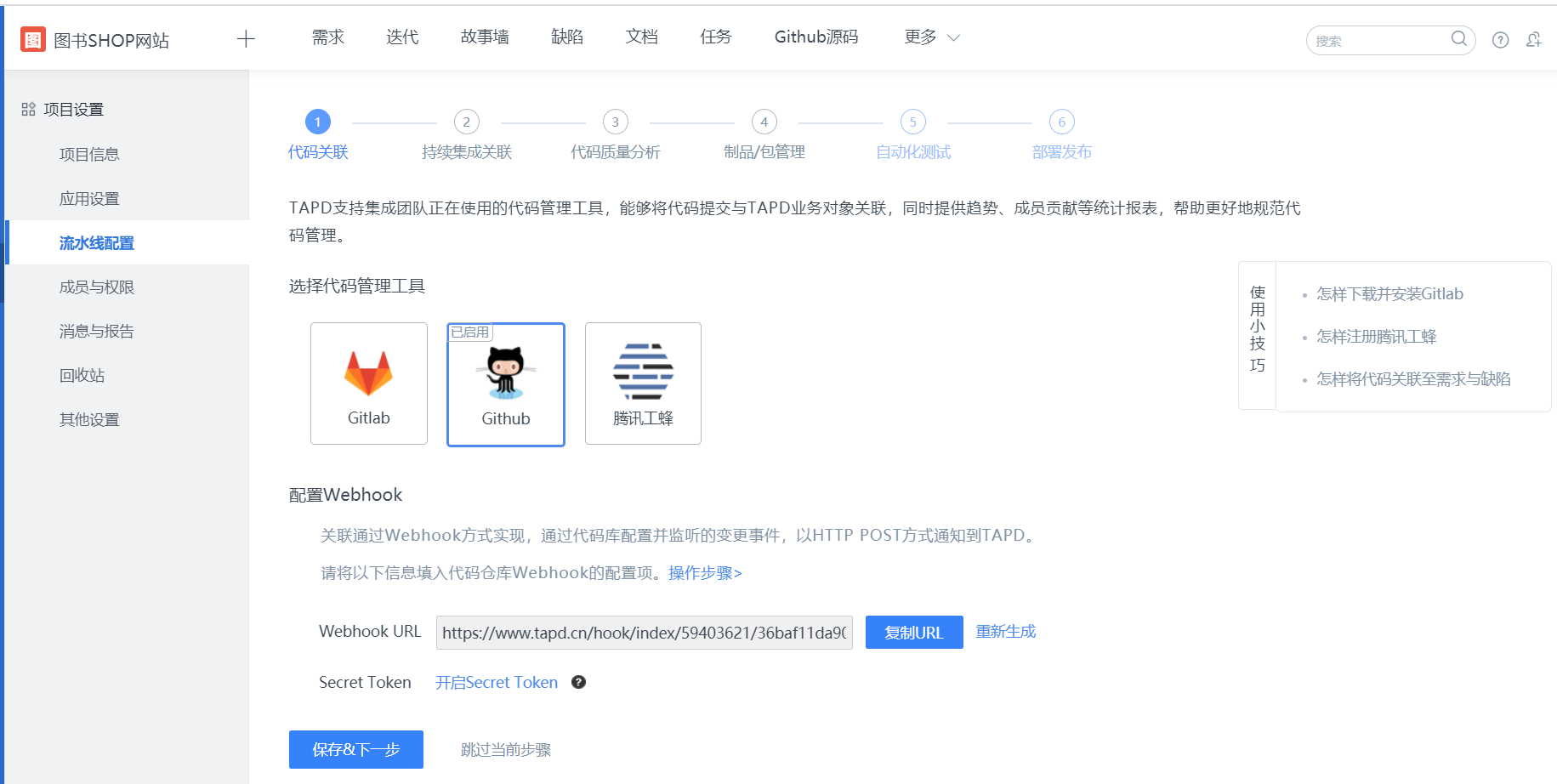The image size is (1557, 784).
Task: Switch to the 需求 navigation tab
Action: tap(327, 37)
